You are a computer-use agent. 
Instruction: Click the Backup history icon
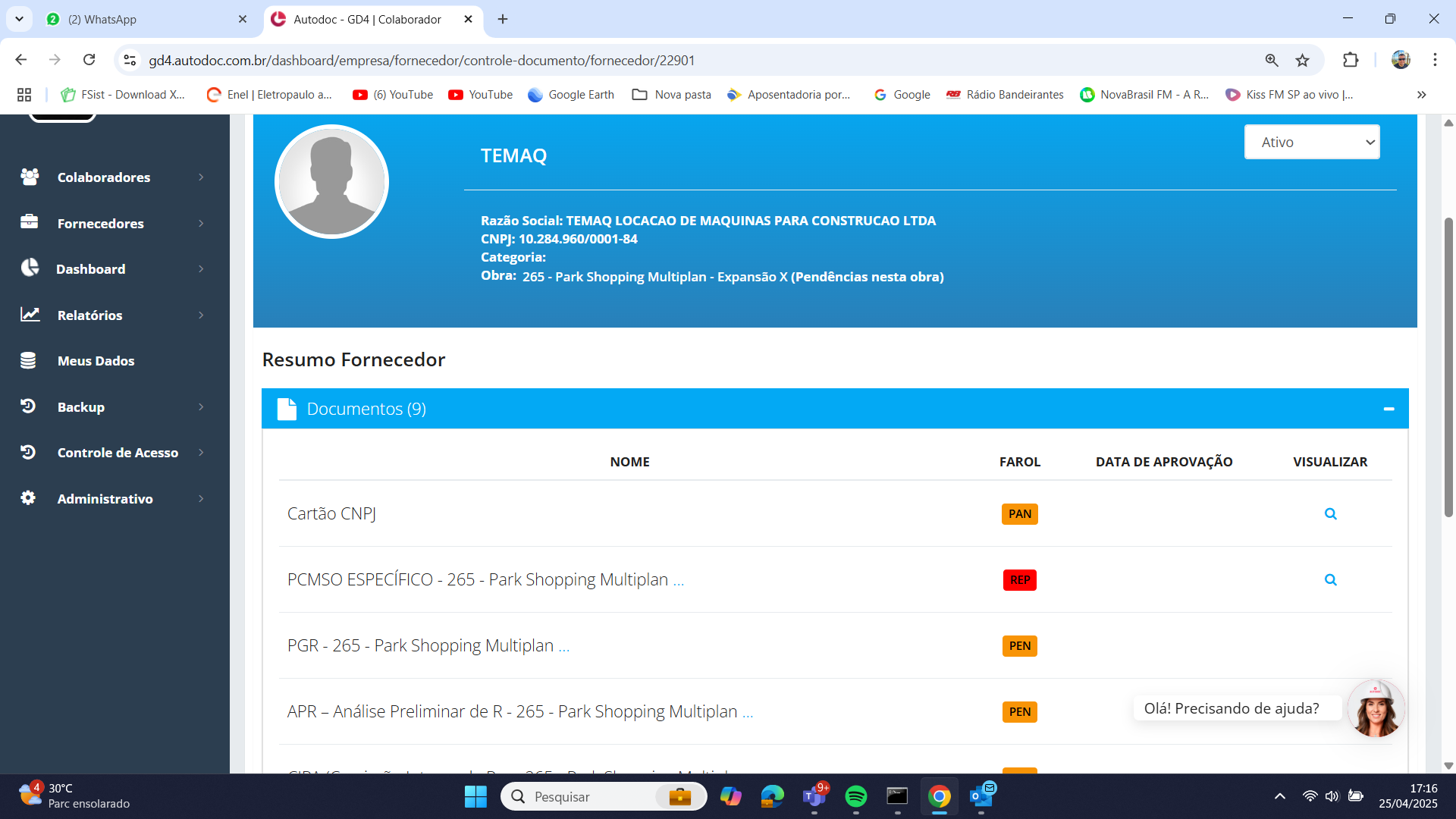(x=28, y=406)
